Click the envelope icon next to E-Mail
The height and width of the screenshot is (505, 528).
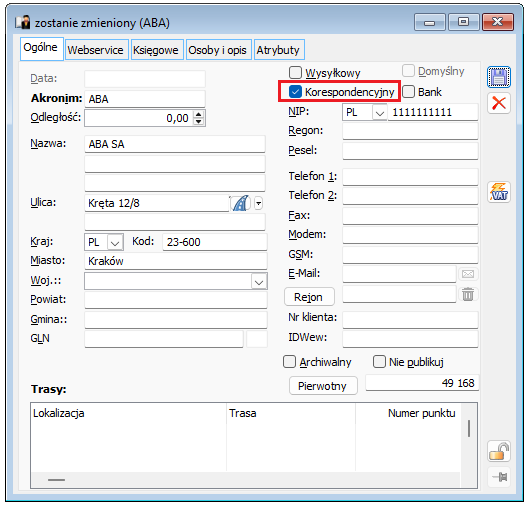468,274
